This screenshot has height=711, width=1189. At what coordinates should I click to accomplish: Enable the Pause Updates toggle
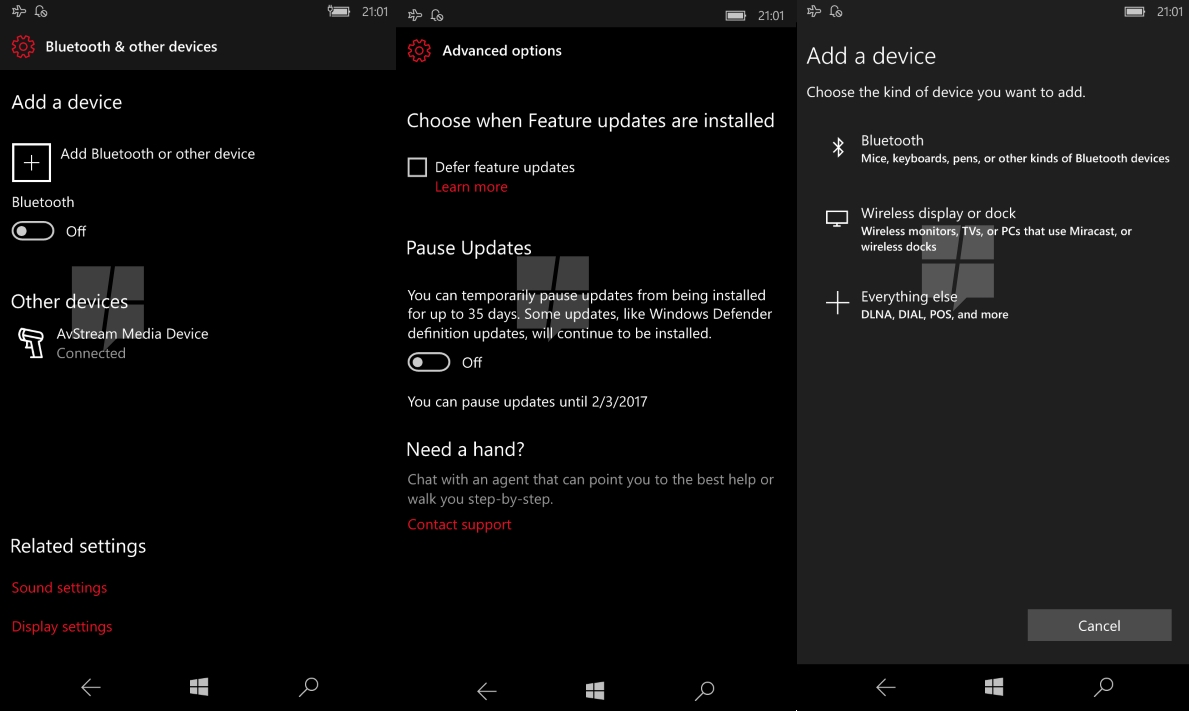tap(428, 362)
